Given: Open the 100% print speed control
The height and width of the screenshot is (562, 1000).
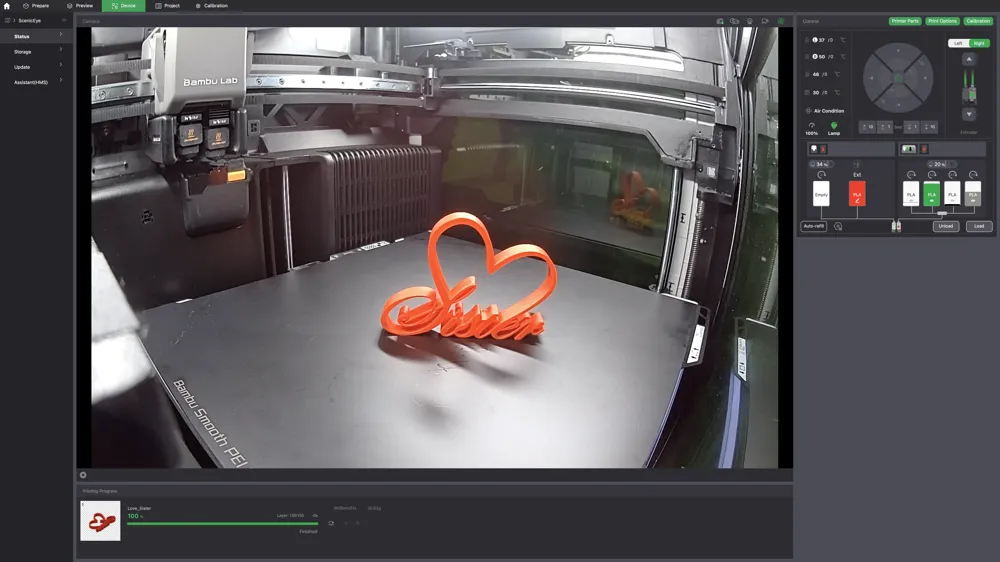Looking at the screenshot, I should pyautogui.click(x=811, y=128).
